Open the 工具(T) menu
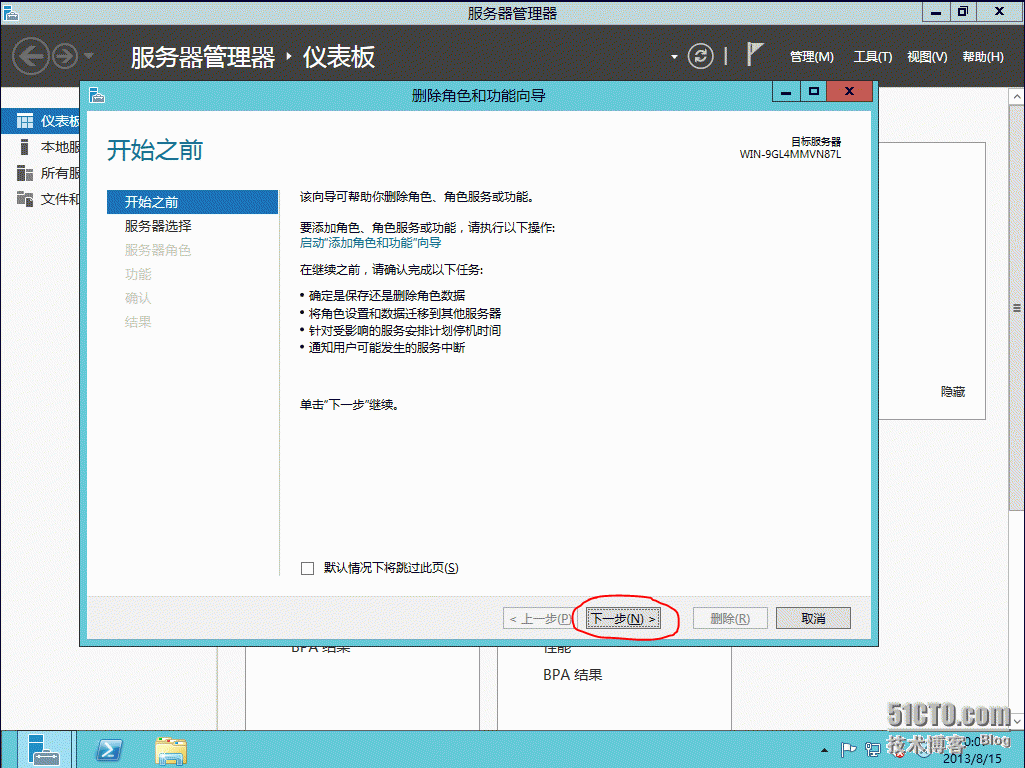1025x768 pixels. (873, 57)
